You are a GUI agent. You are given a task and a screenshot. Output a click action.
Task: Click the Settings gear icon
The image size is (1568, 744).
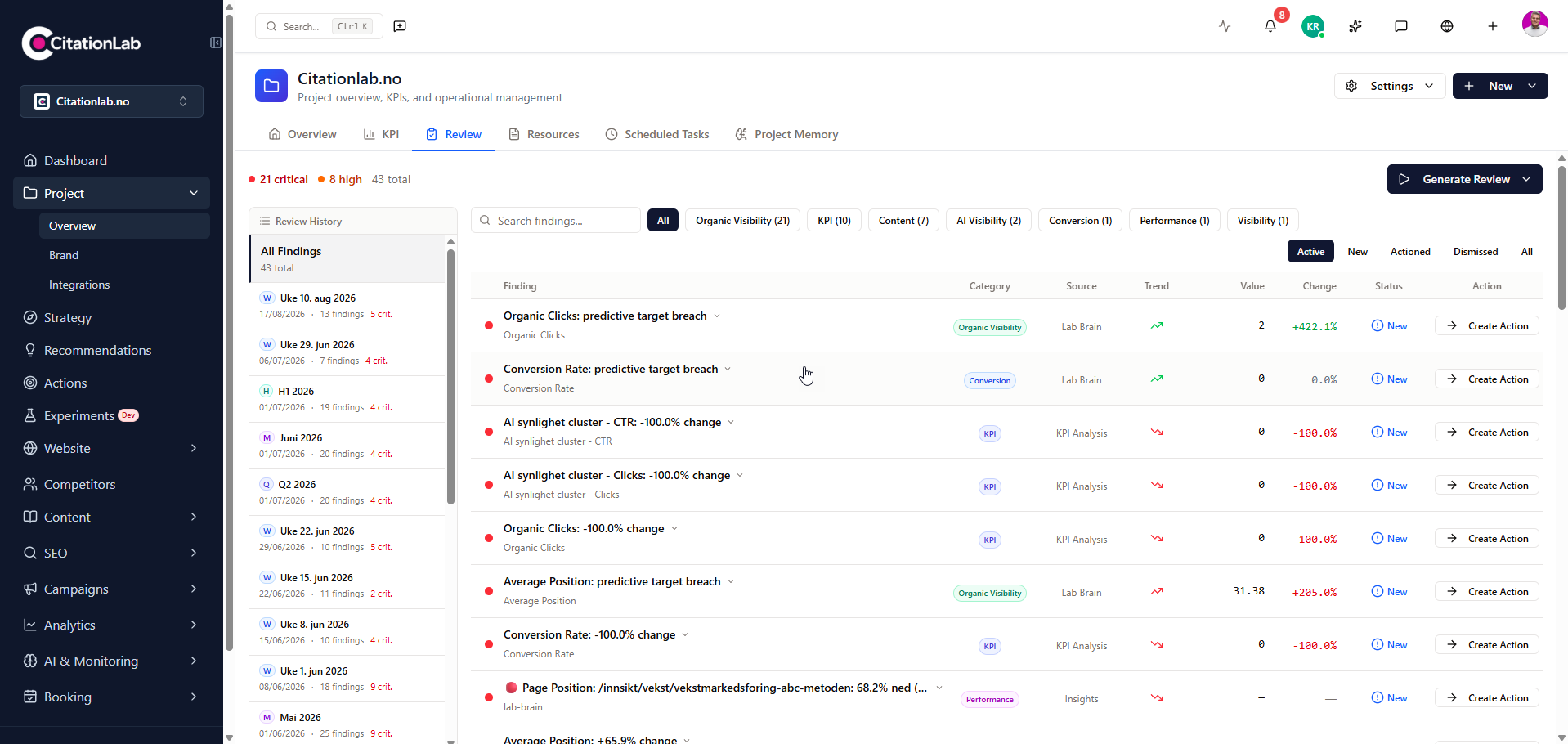[1351, 86]
